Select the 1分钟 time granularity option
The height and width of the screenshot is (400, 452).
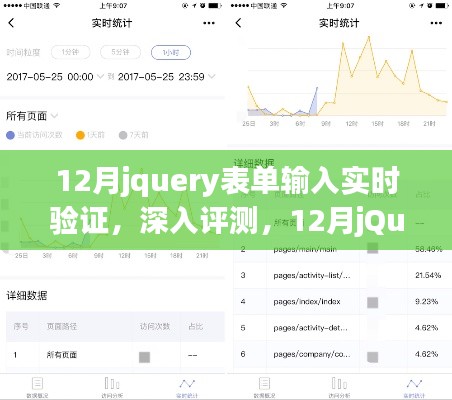tap(70, 52)
